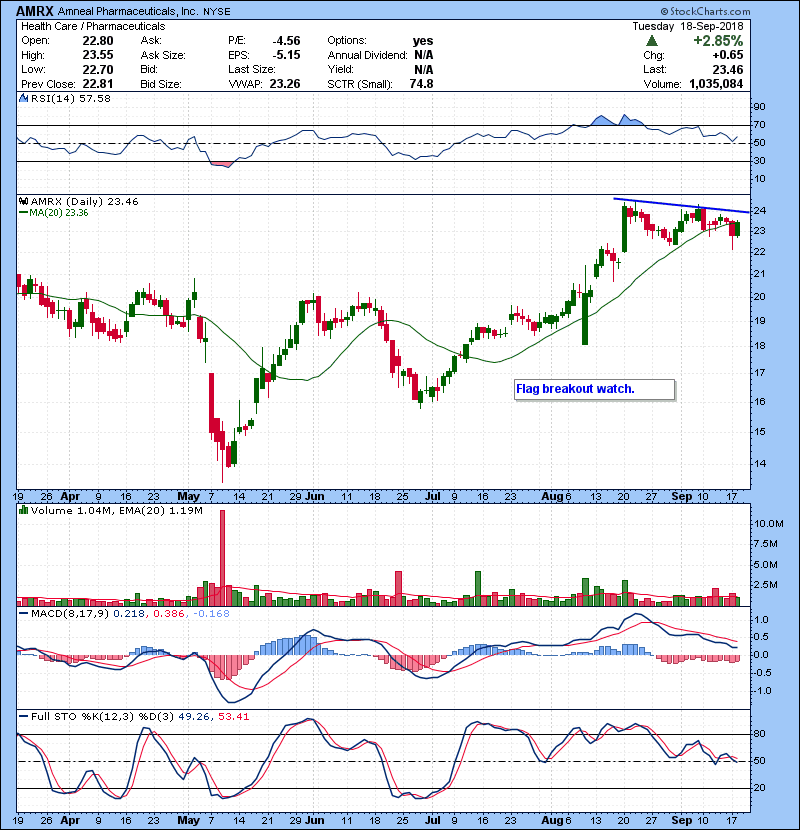Click the 24 price level on the axis

[759, 211]
